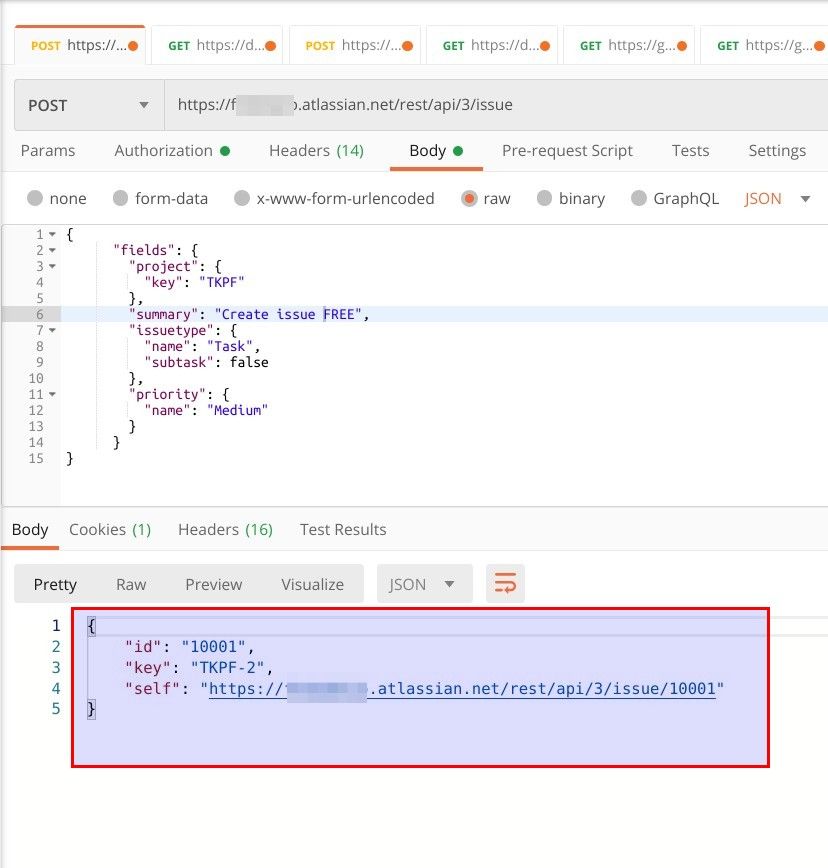Image resolution: width=828 pixels, height=868 pixels.
Task: Click the request URL input field
Action: pyautogui.click(x=496, y=105)
